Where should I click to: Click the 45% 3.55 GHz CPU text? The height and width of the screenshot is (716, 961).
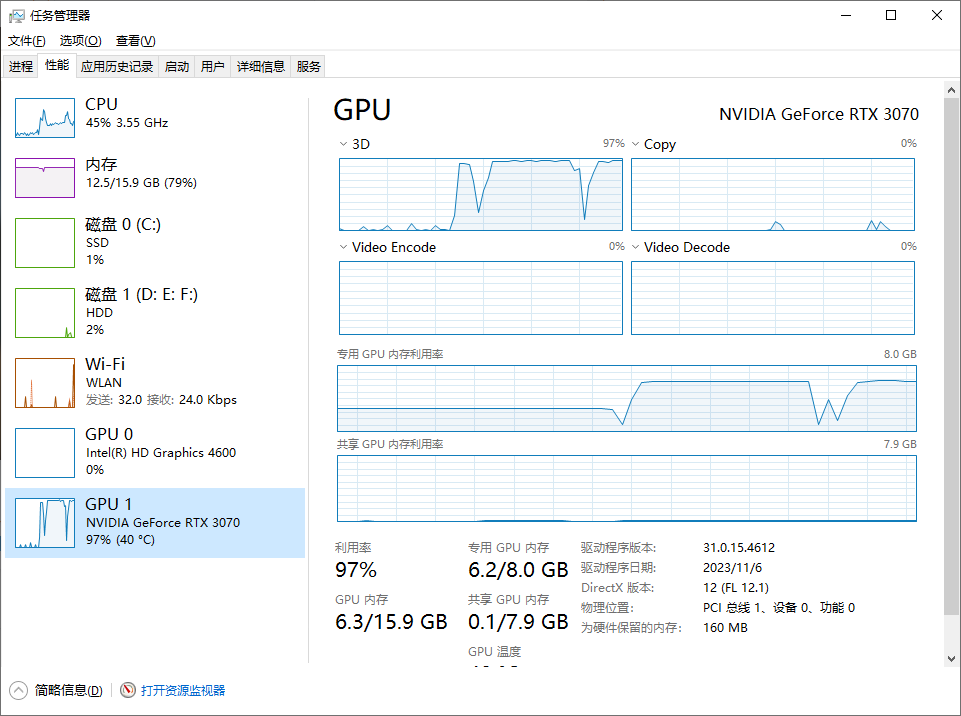[x=127, y=123]
